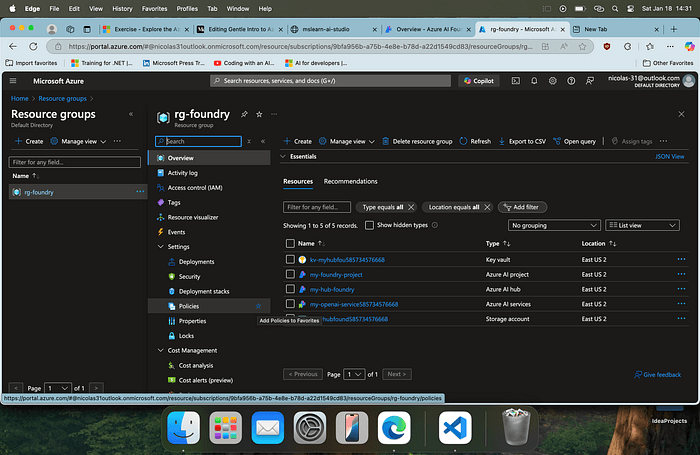
Task: Click the global search resources field
Action: coord(330,81)
